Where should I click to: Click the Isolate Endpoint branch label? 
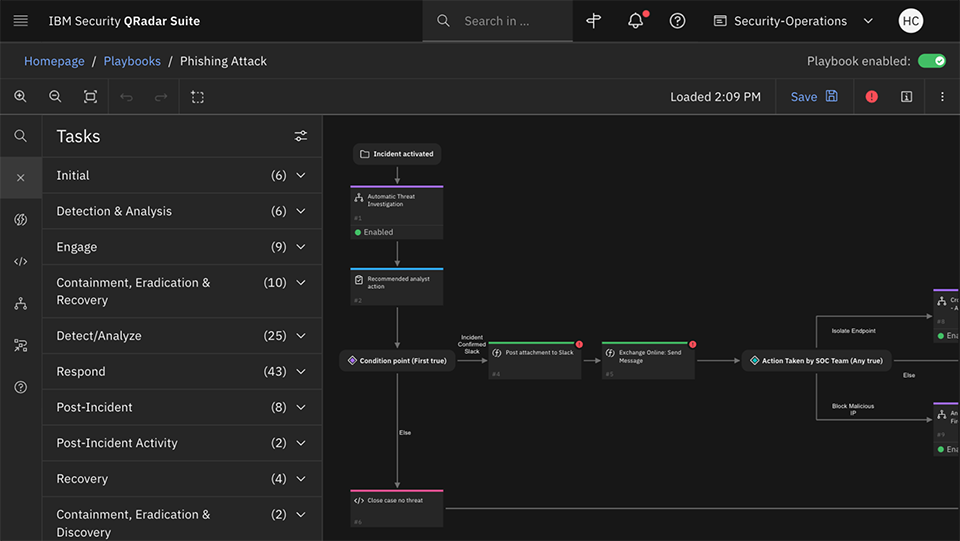coord(853,330)
